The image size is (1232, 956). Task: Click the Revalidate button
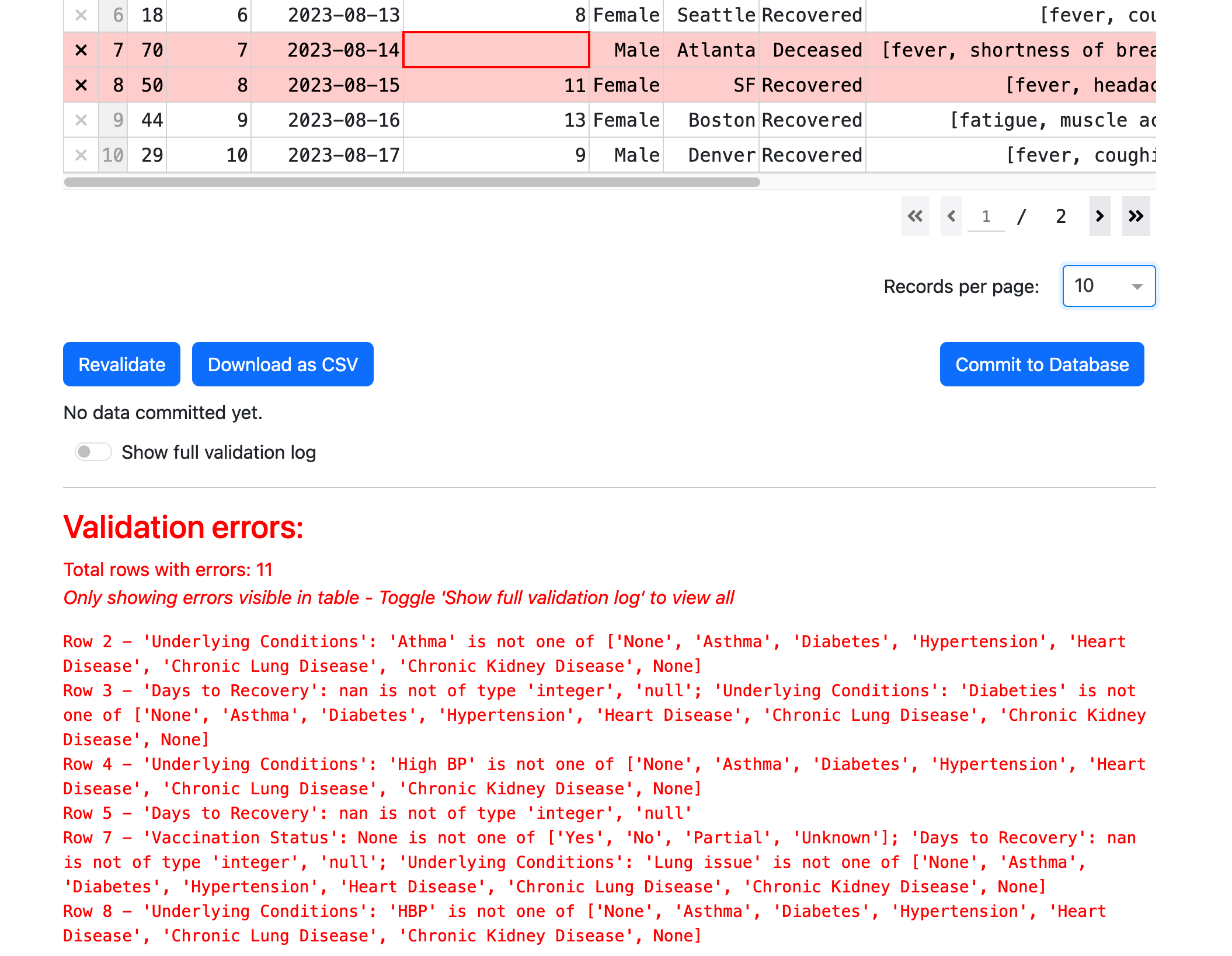(121, 364)
